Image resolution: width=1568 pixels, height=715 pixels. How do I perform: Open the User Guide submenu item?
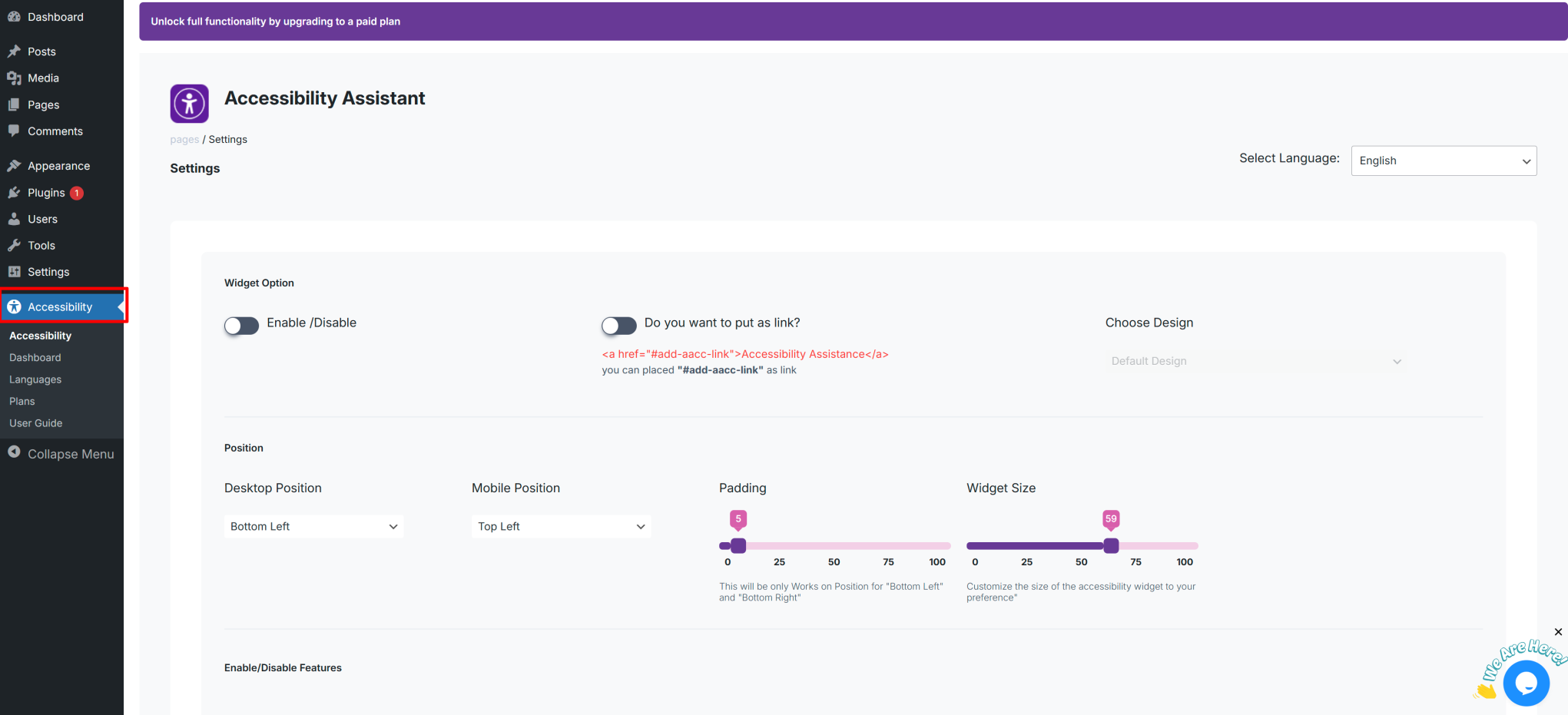35,423
